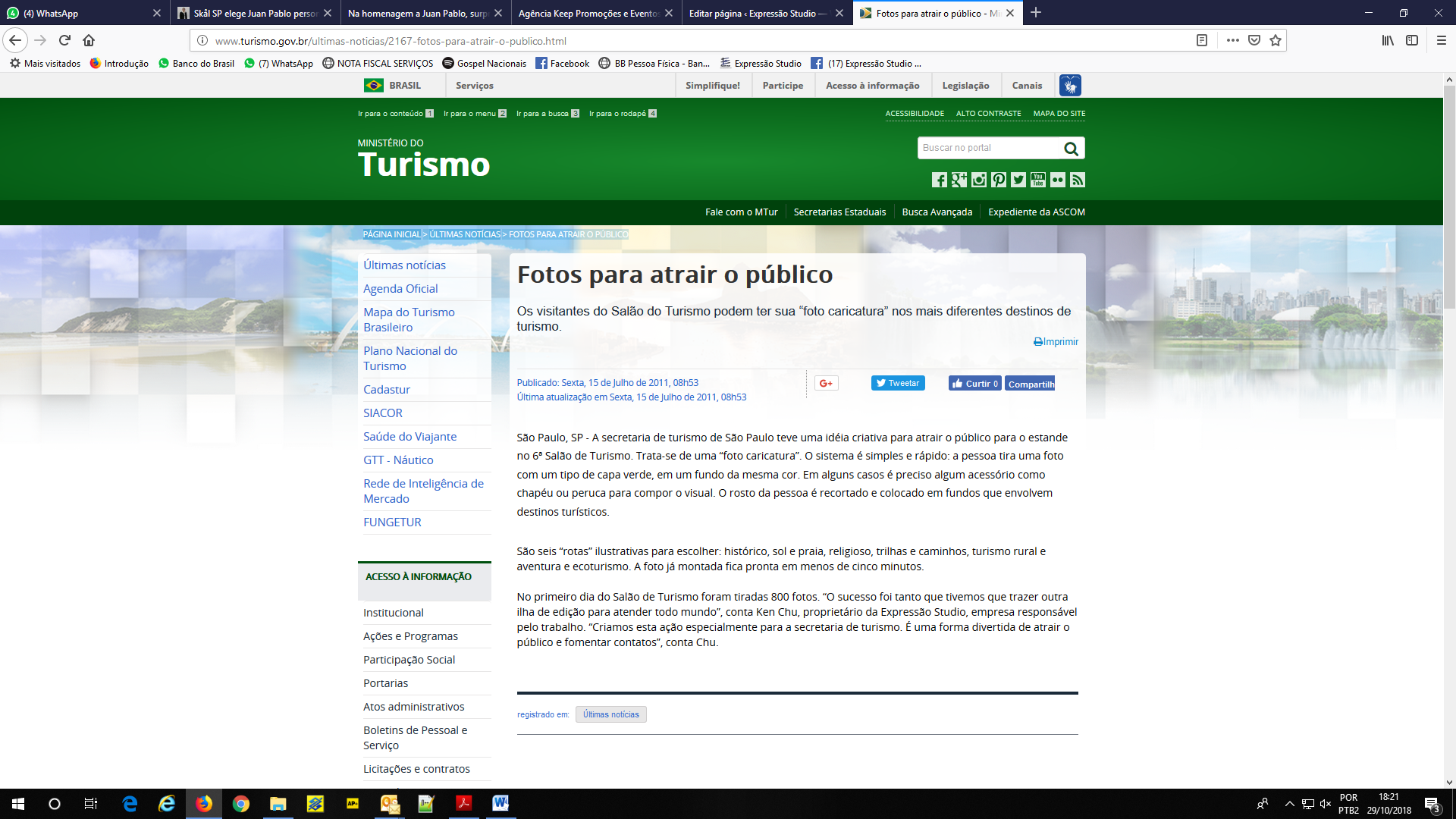This screenshot has width=1456, height=819.
Task: Submit portal search magnifier icon
Action: click(x=1071, y=149)
